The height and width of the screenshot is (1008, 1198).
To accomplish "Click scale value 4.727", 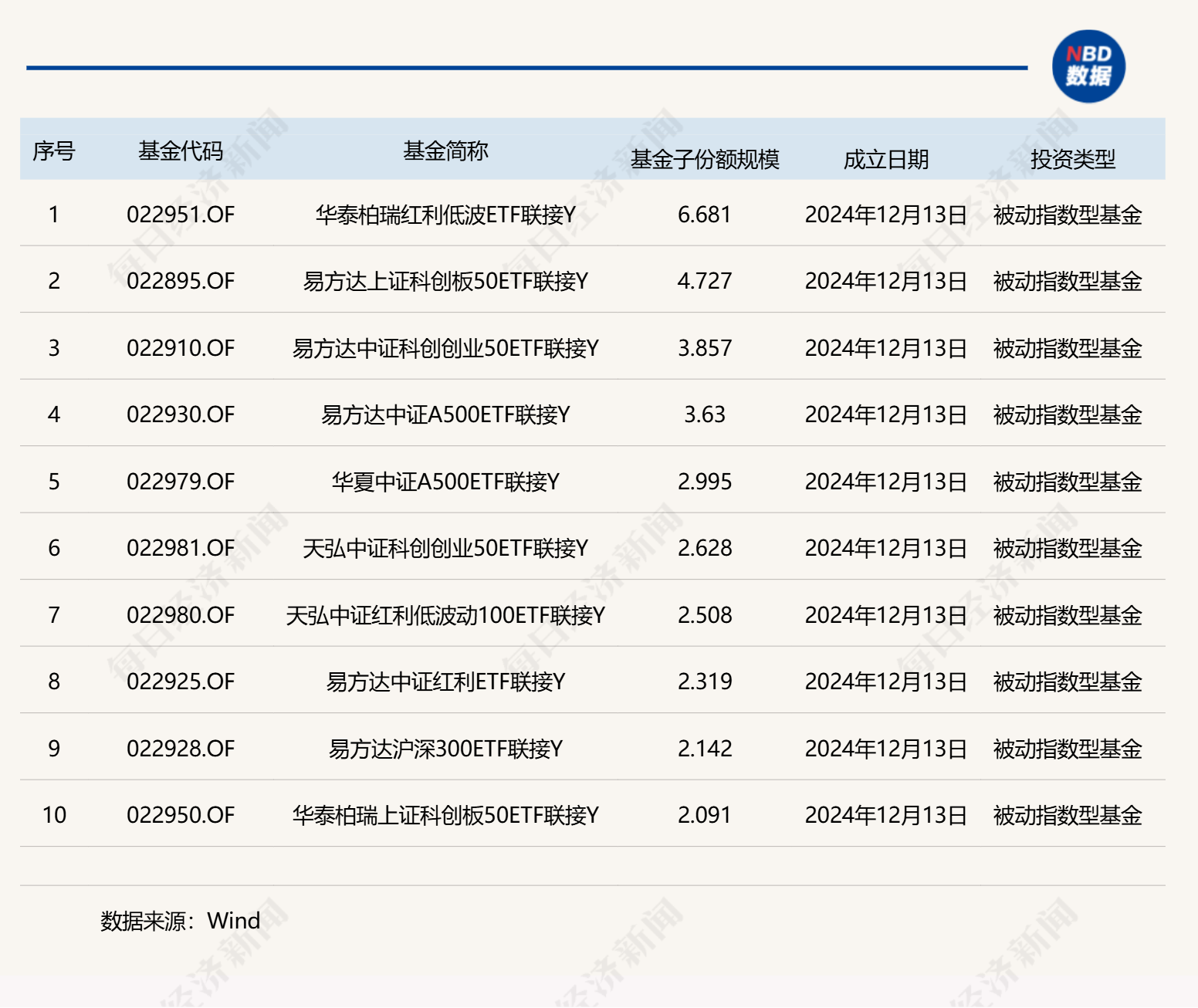I will click(705, 281).
